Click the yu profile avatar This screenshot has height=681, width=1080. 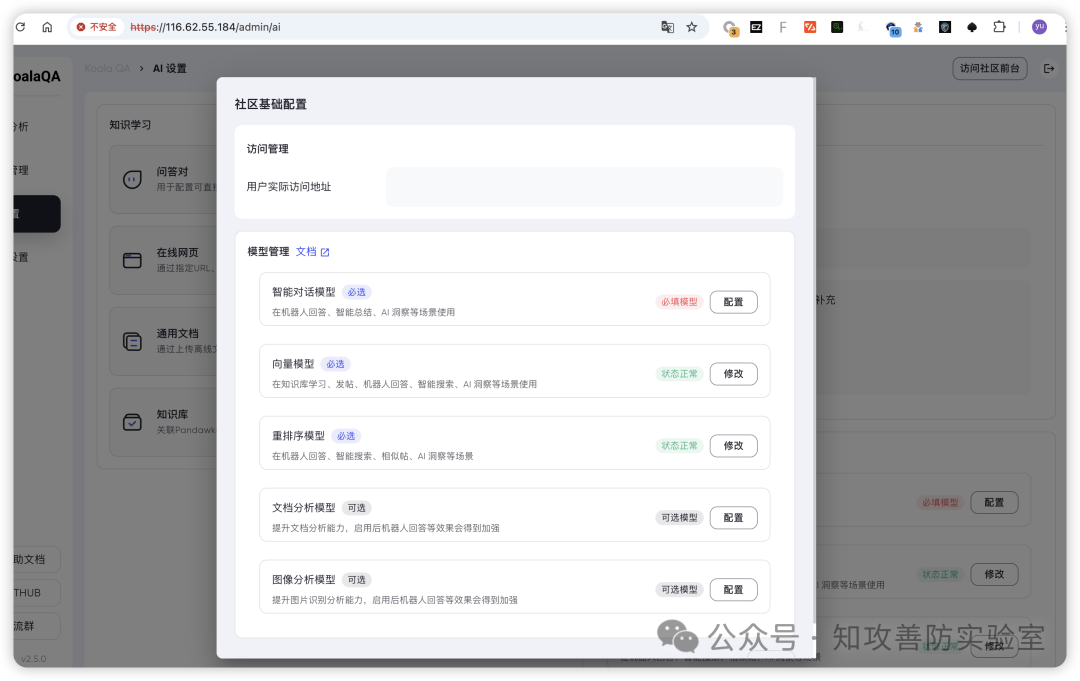1039,27
